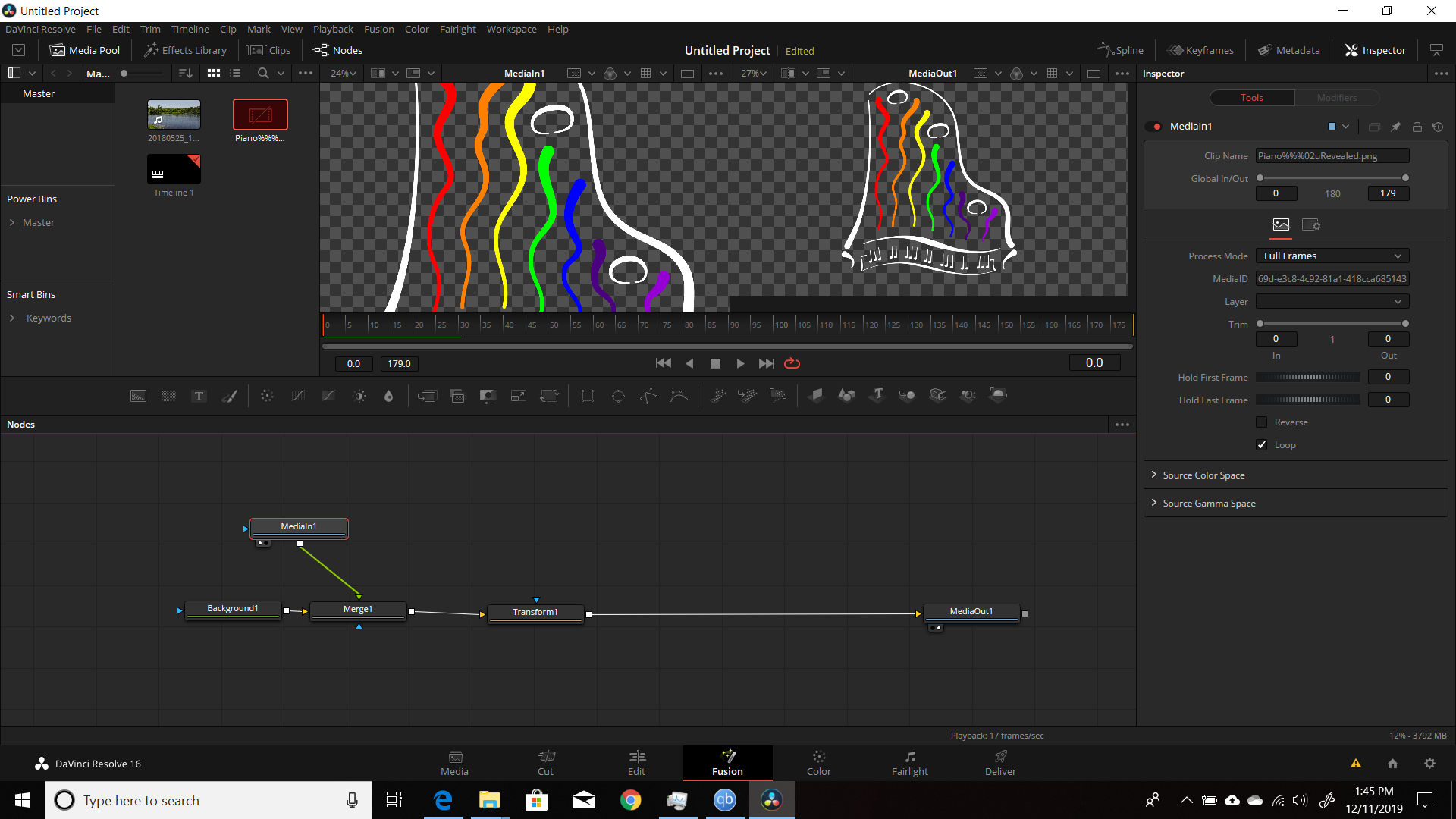
Task: Select the Transform1 node
Action: pos(535,613)
